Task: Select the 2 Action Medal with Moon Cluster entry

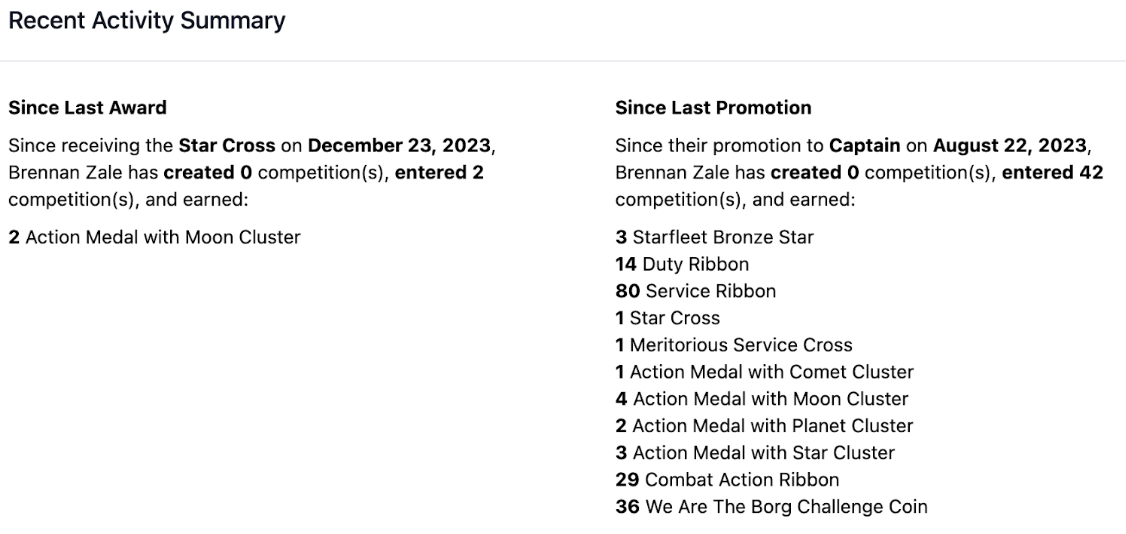Action: [x=154, y=238]
